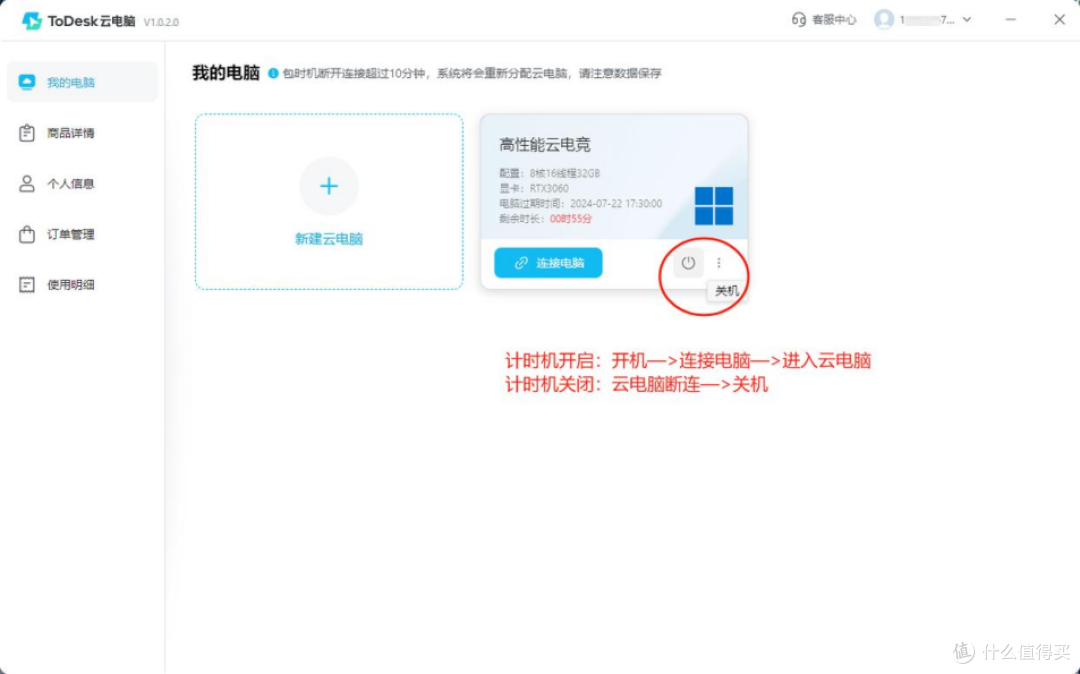
Task: Click the remaining time 00时55分
Action: click(x=570, y=218)
